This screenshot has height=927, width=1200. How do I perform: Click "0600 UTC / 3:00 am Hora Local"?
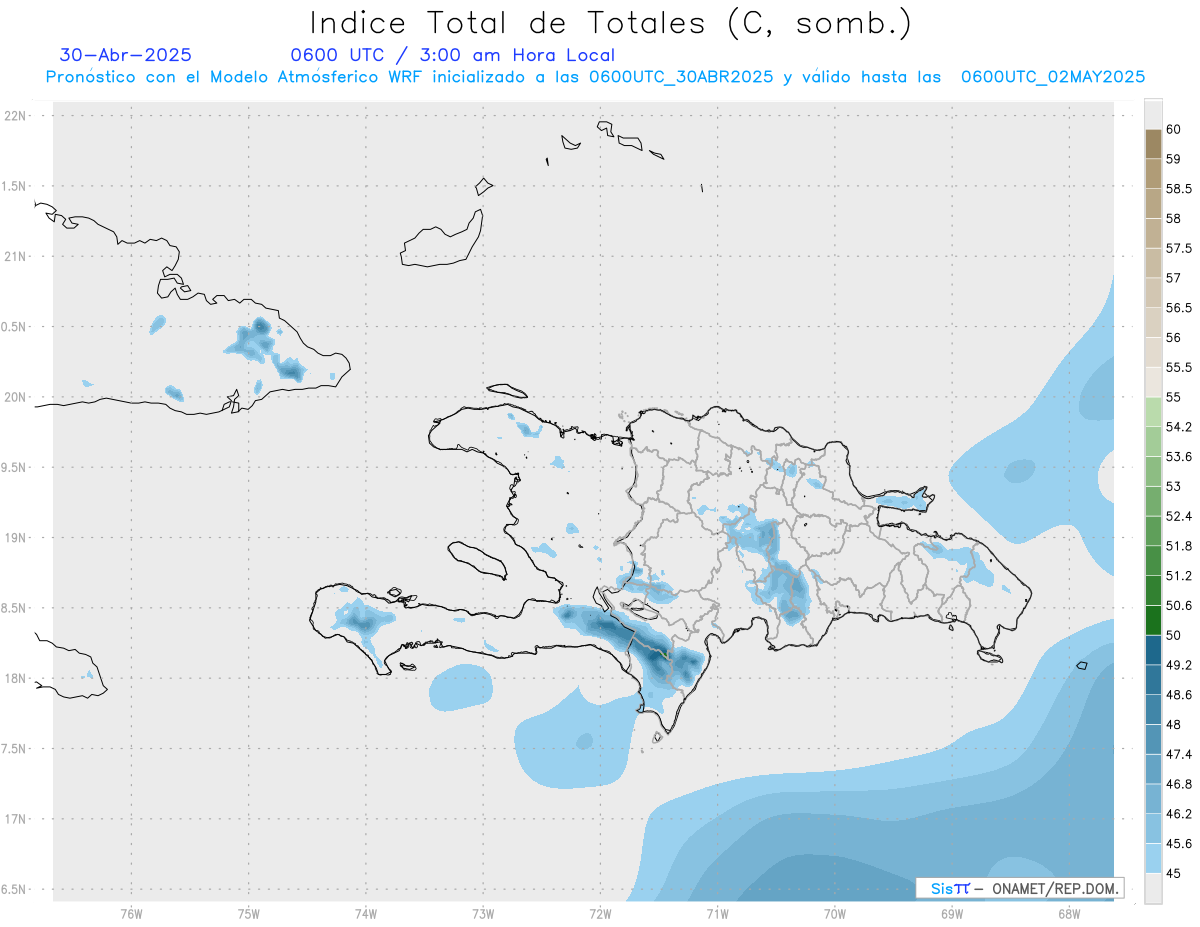coord(452,55)
